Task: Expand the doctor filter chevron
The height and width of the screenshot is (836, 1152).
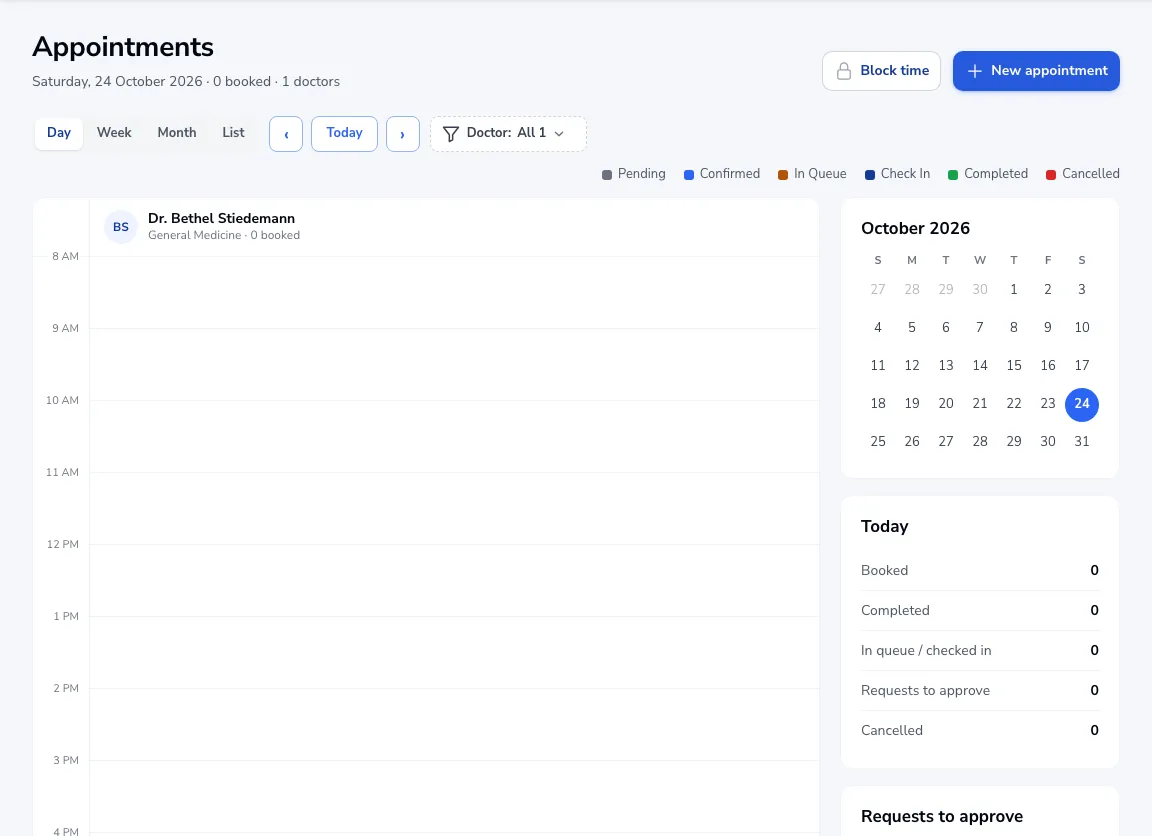Action: tap(559, 134)
